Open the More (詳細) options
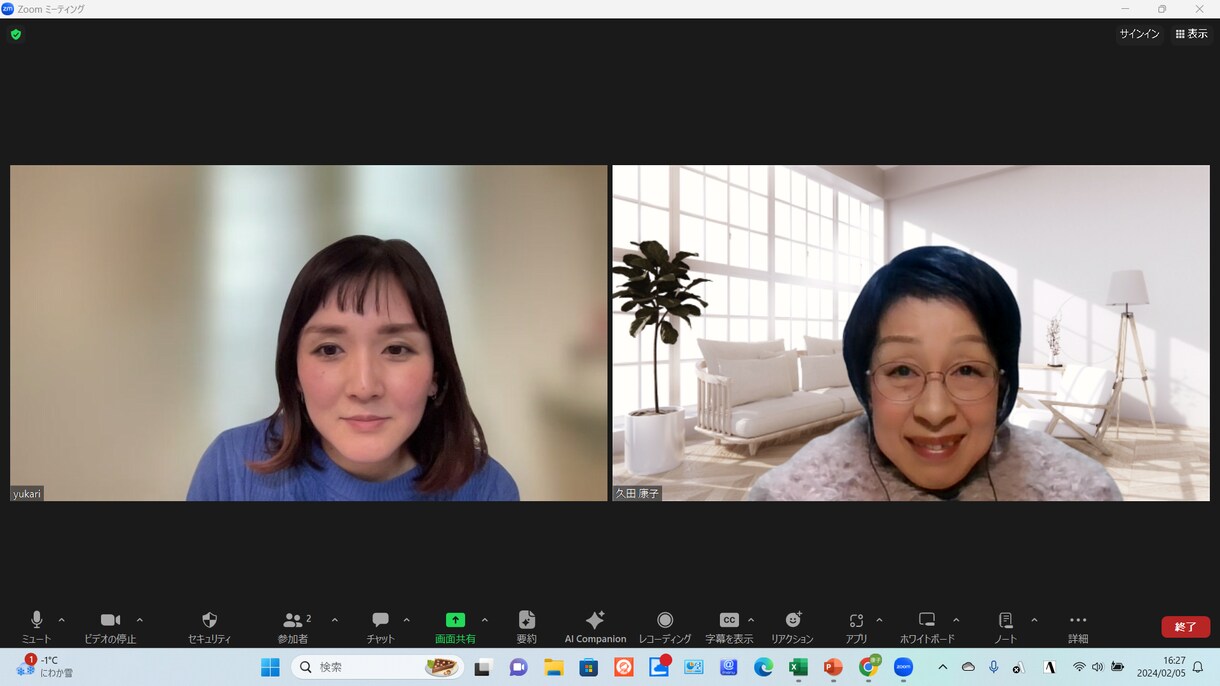Screen dimensions: 1220x686 point(1078,627)
